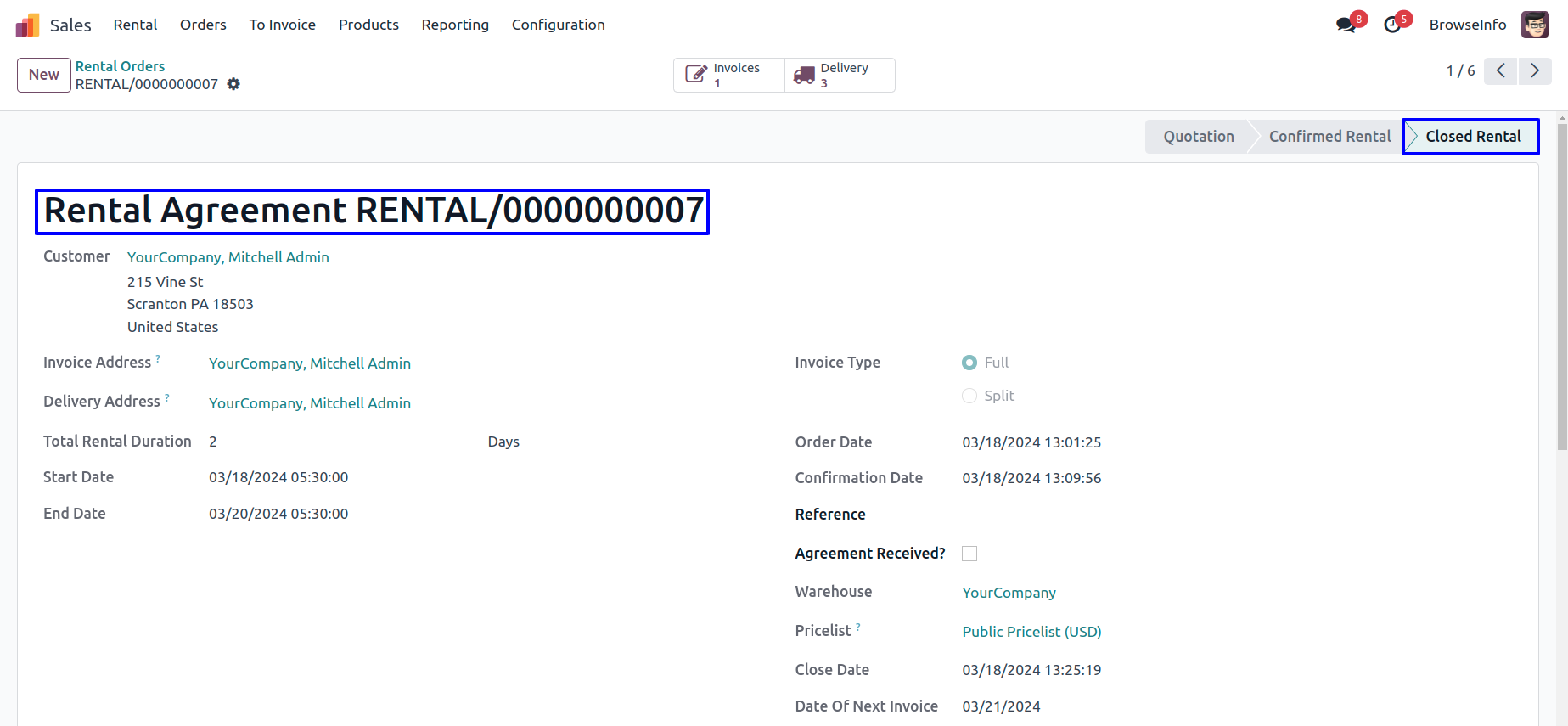Open the user avatar menu

tap(1535, 25)
